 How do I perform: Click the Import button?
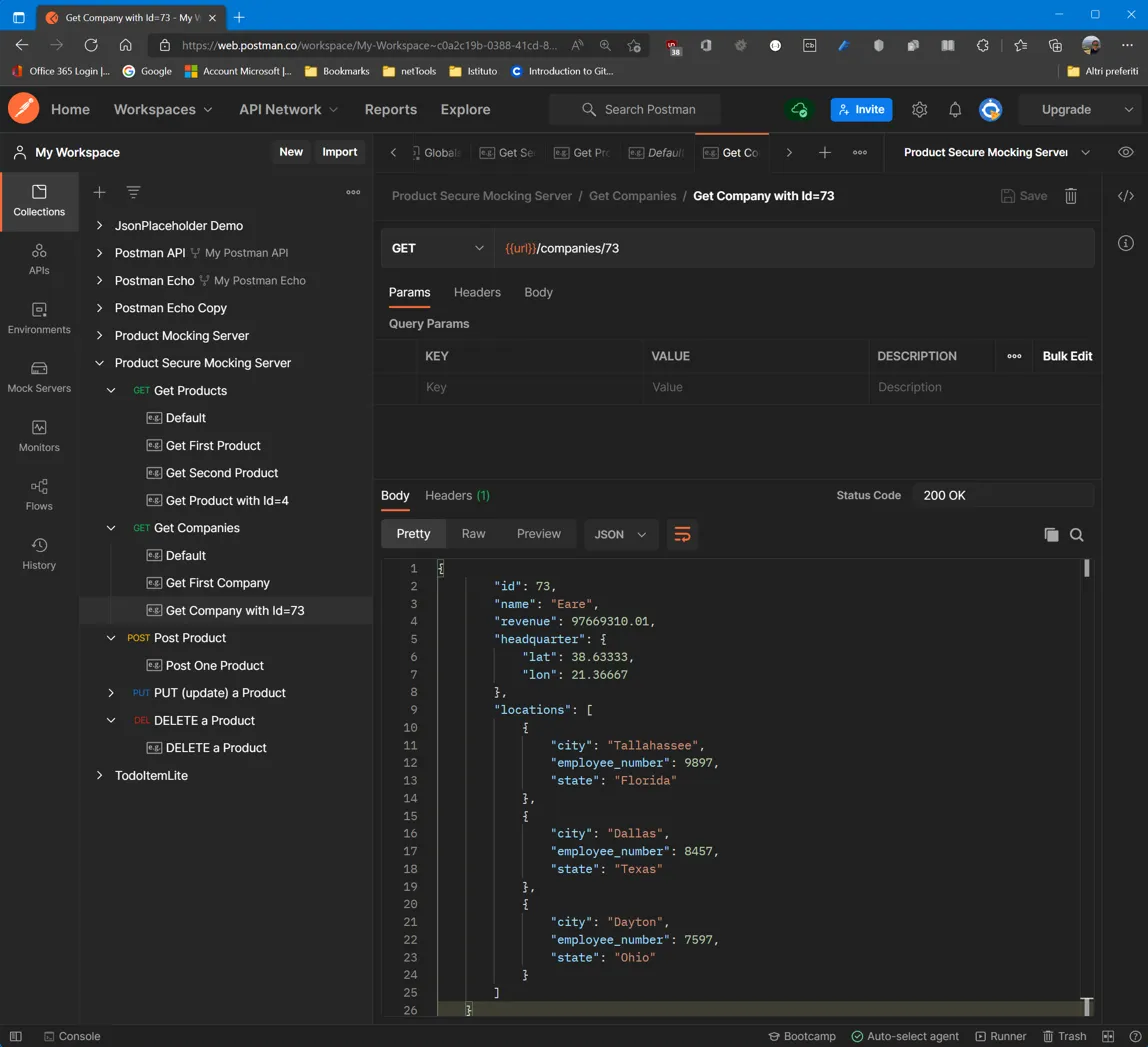click(x=340, y=152)
